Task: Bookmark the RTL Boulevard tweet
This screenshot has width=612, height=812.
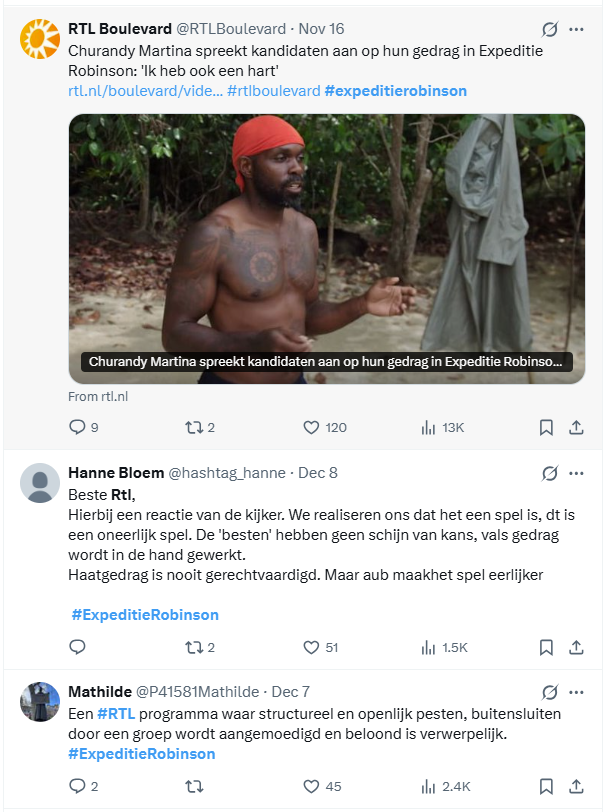Action: point(546,426)
